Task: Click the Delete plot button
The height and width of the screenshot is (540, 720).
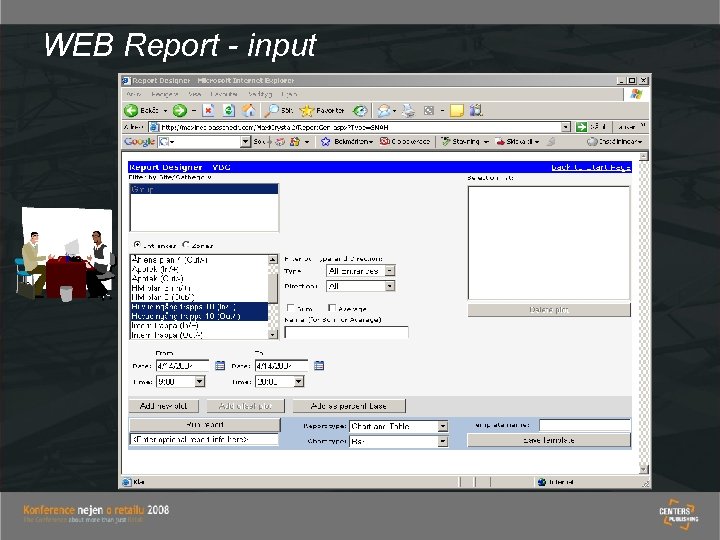Action: 549,310
